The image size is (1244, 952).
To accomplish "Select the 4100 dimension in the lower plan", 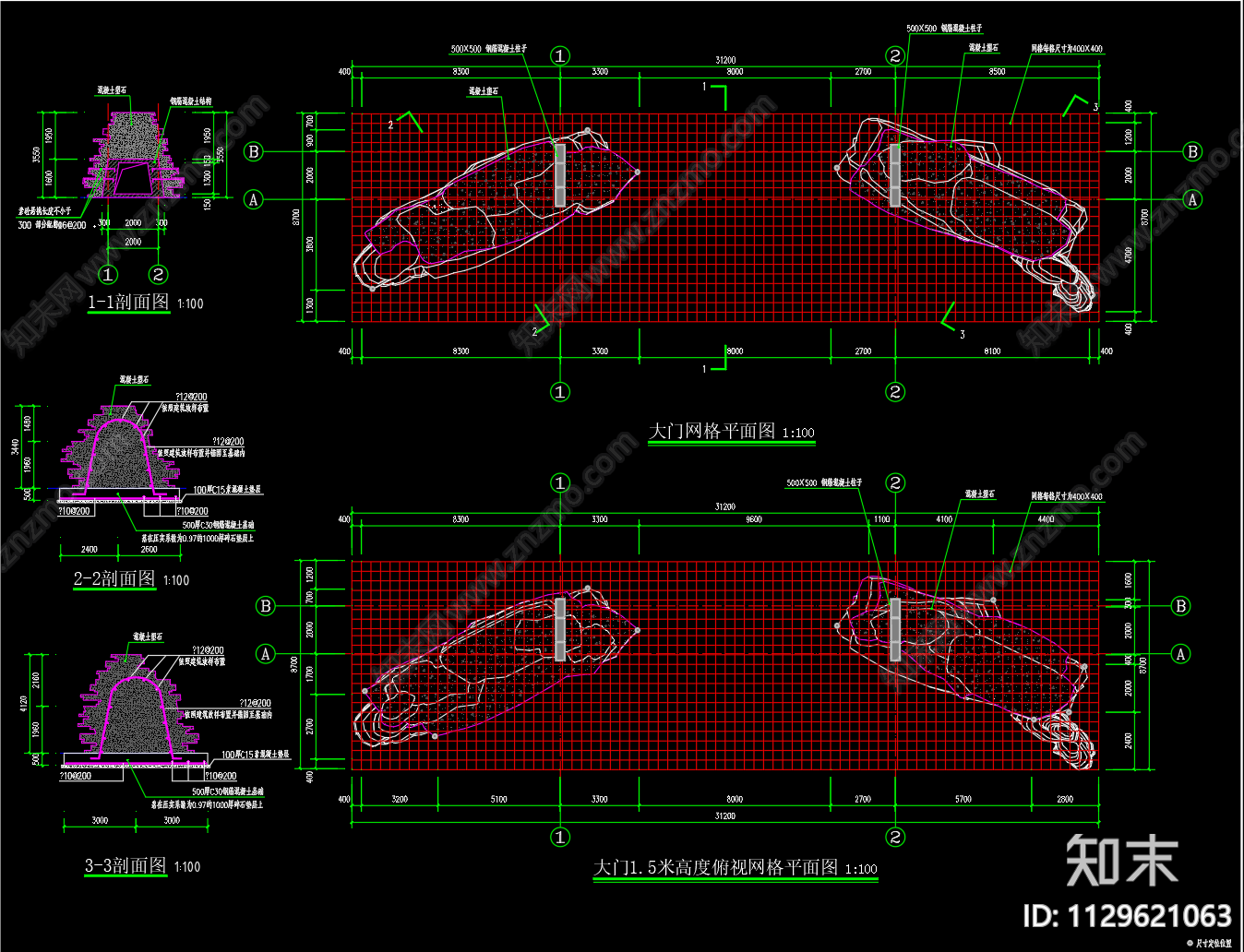I will (x=944, y=519).
